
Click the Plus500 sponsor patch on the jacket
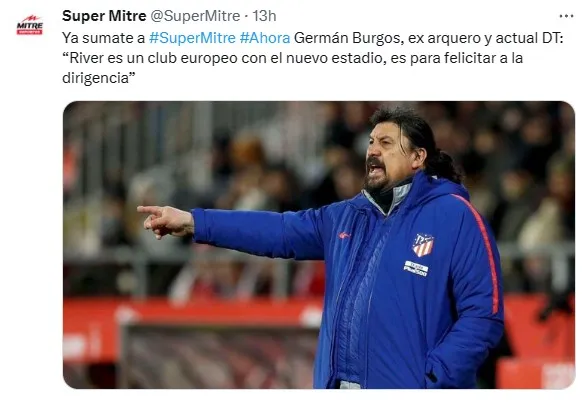tap(416, 269)
